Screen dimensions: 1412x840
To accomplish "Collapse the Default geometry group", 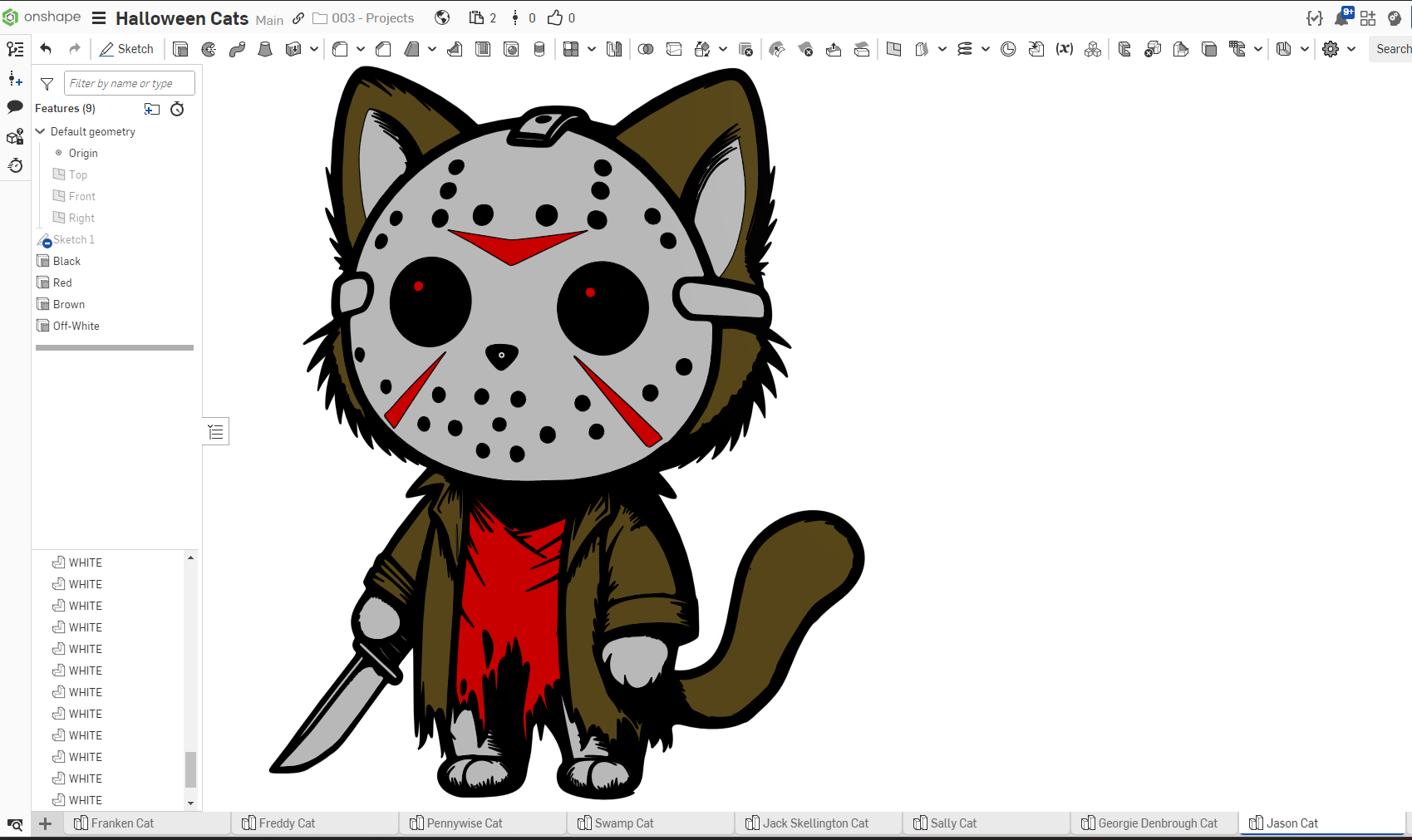I will click(40, 131).
